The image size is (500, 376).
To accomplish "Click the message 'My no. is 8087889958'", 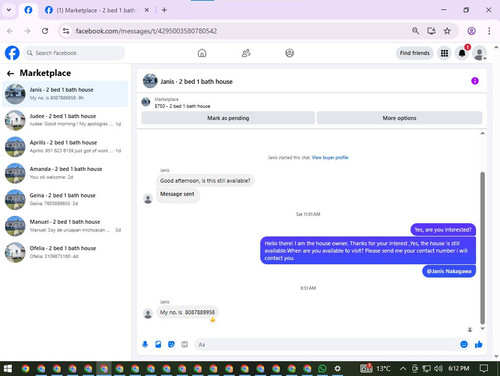I will (x=188, y=312).
